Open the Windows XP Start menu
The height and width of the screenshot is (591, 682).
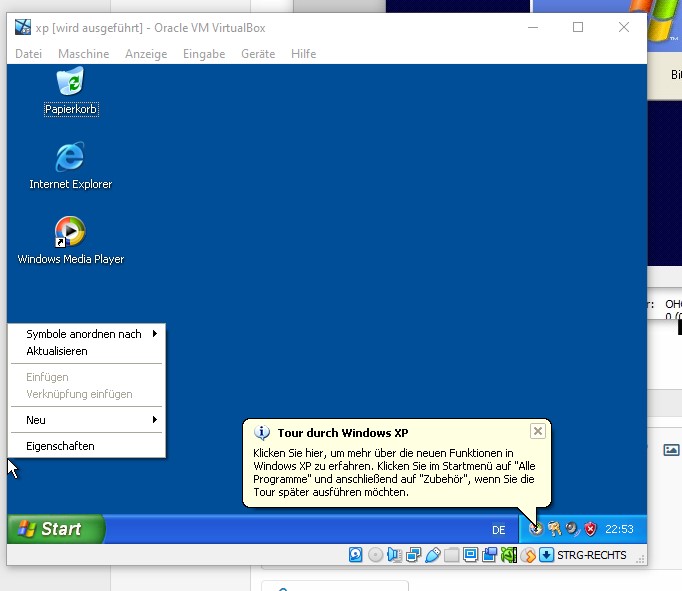pos(56,529)
